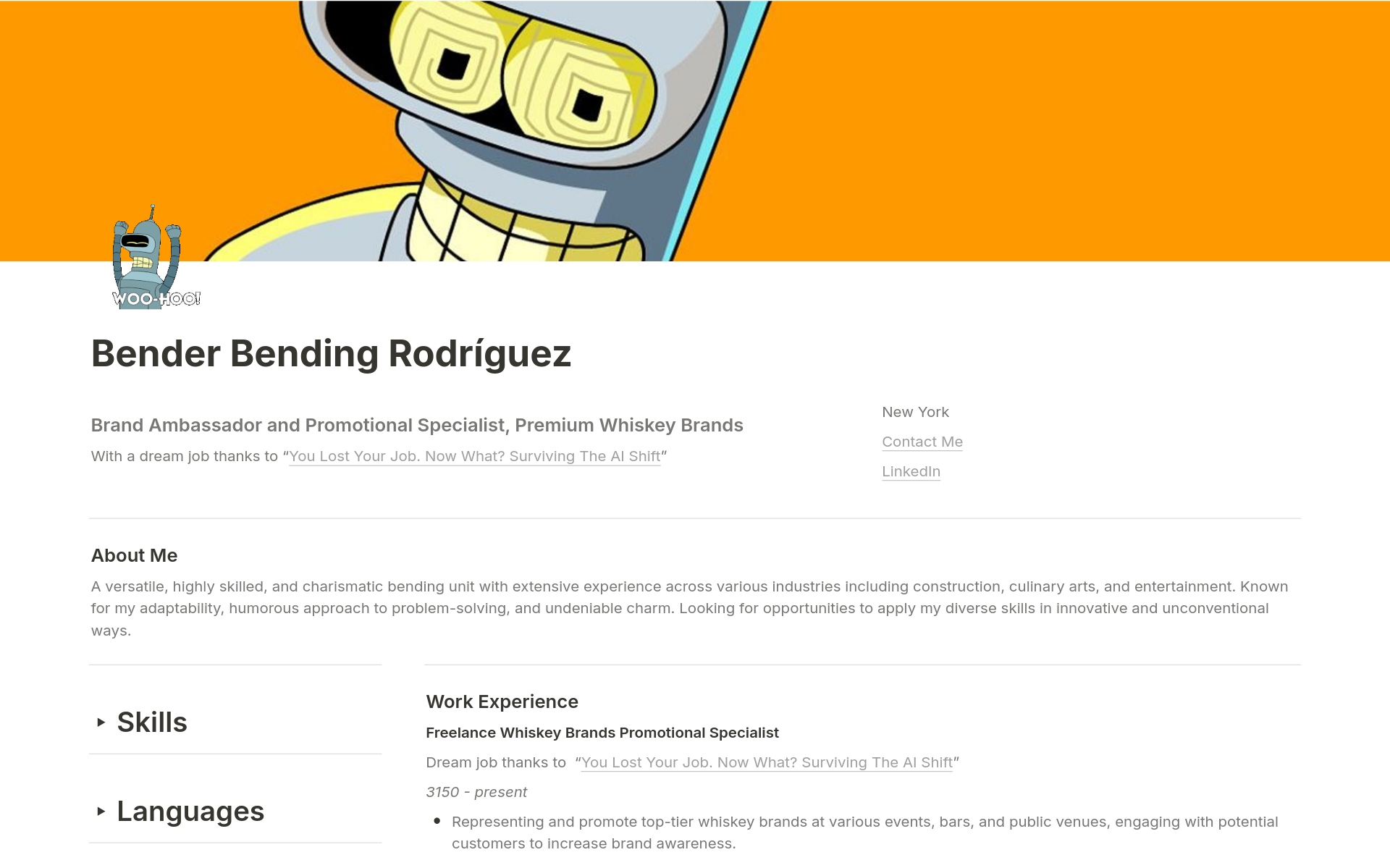Click the Languages heading text
The width and height of the screenshot is (1390, 868).
(x=190, y=811)
